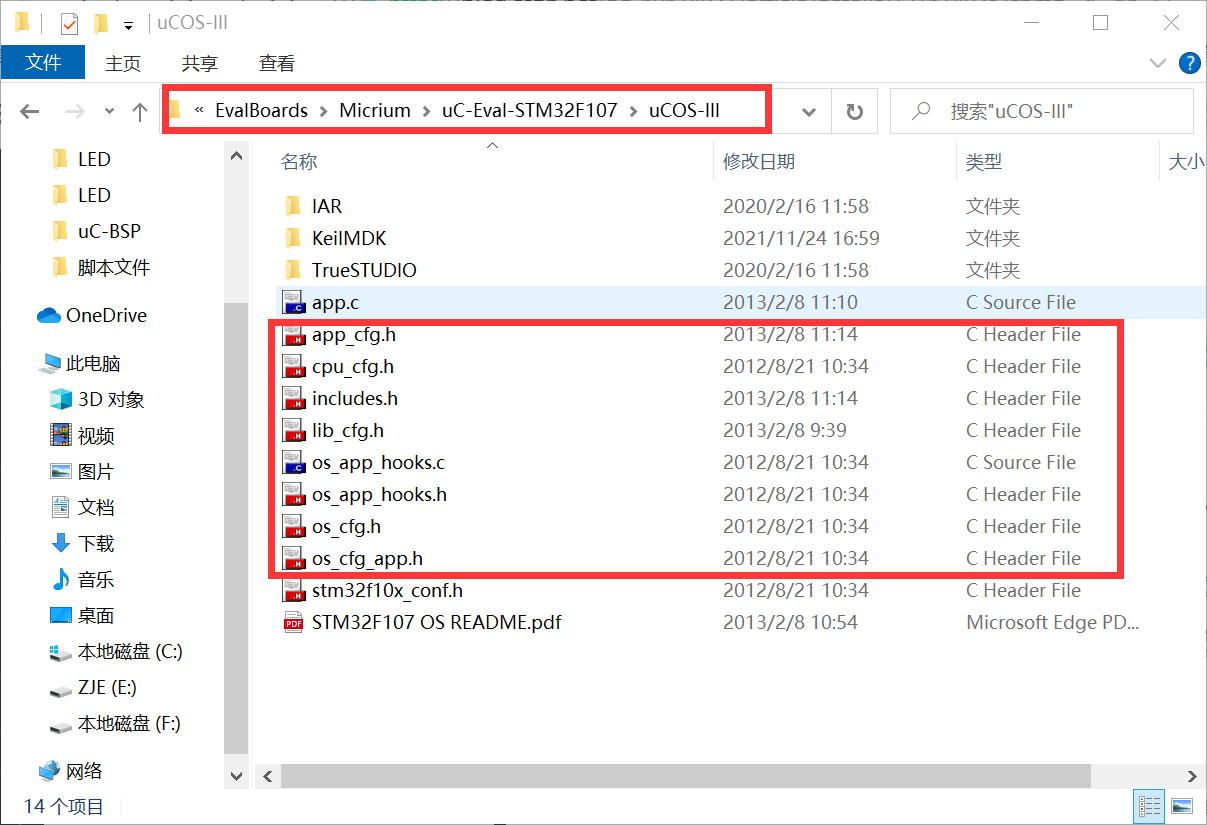Switch to the 主页 ribbon tab
Viewport: 1207px width, 825px height.
(x=123, y=63)
